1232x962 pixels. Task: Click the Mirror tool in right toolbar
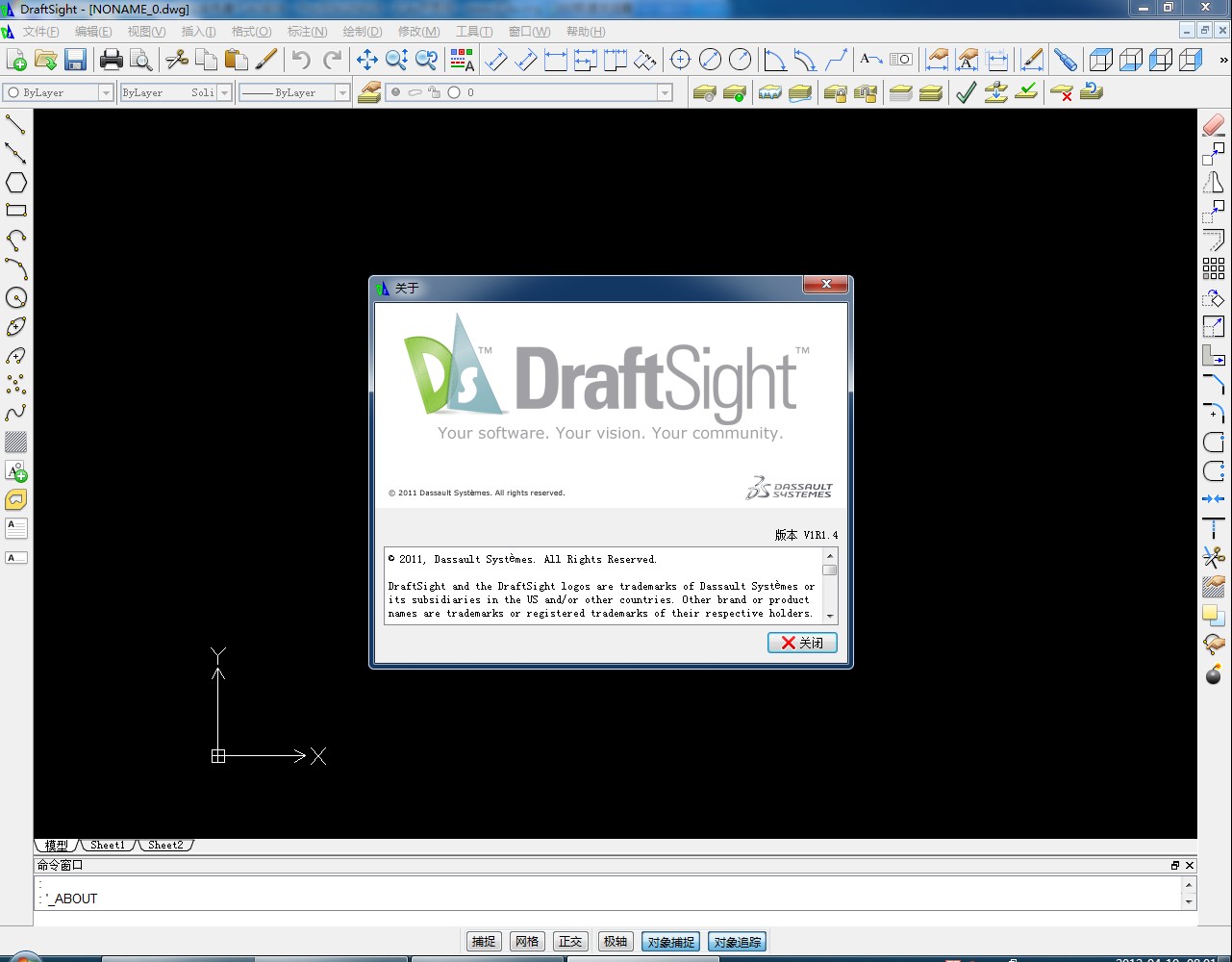pos(1214,182)
